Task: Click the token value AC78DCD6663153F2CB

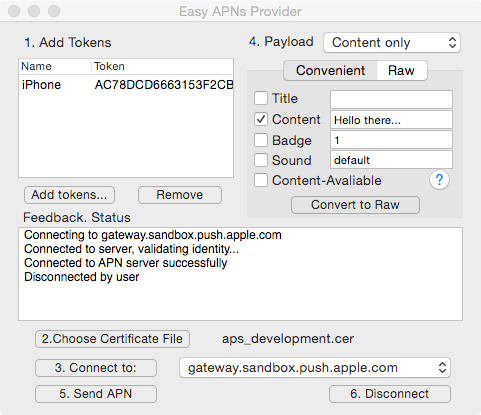Action: (164, 85)
